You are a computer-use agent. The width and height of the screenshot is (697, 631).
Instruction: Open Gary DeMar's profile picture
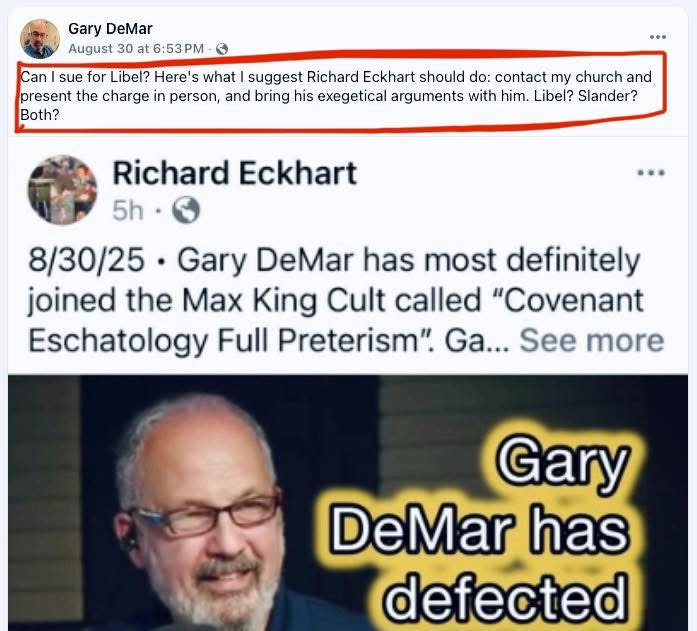40,39
